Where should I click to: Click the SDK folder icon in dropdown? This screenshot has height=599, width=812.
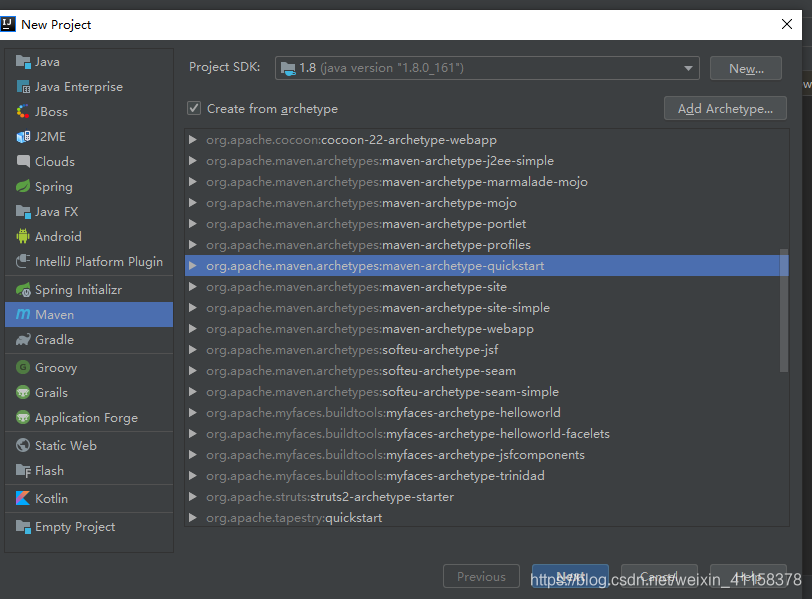click(x=288, y=68)
